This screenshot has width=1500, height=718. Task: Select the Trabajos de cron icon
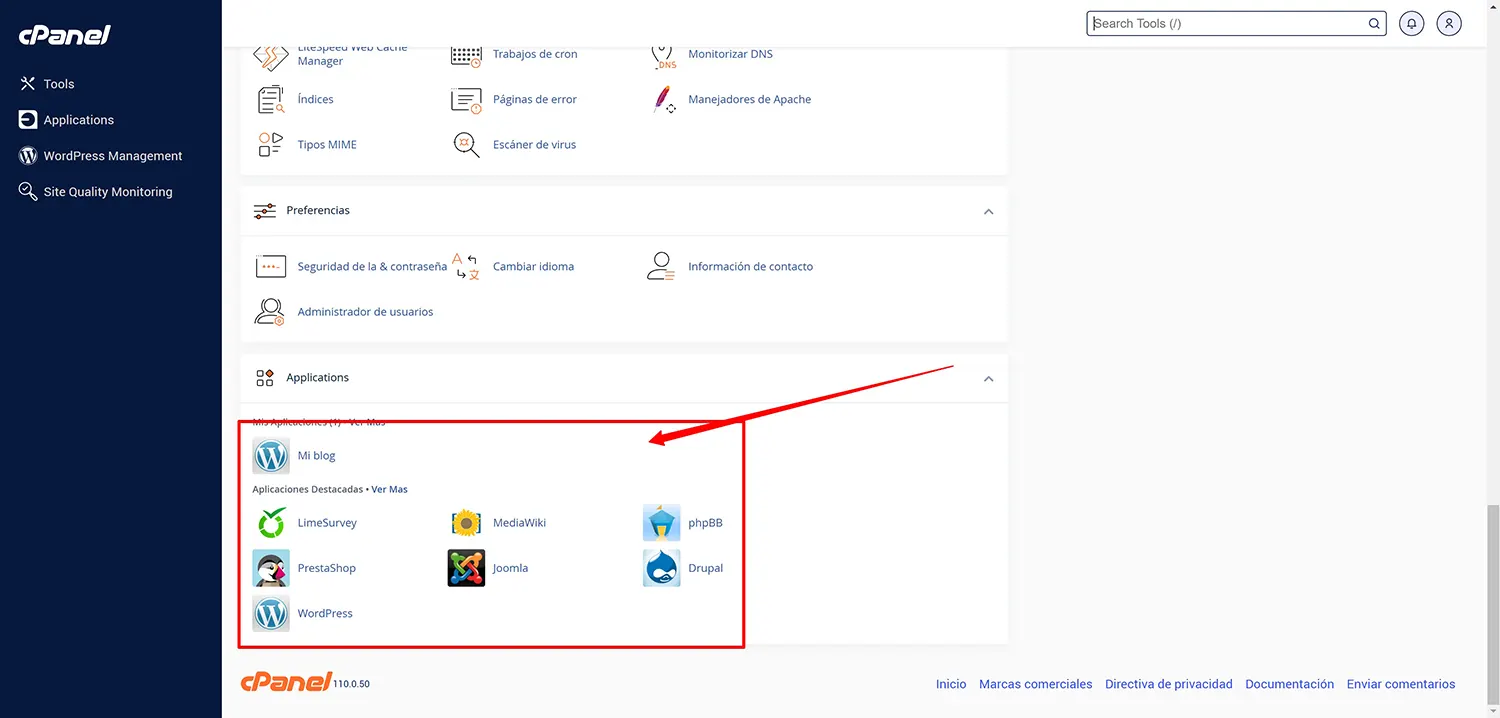point(466,54)
